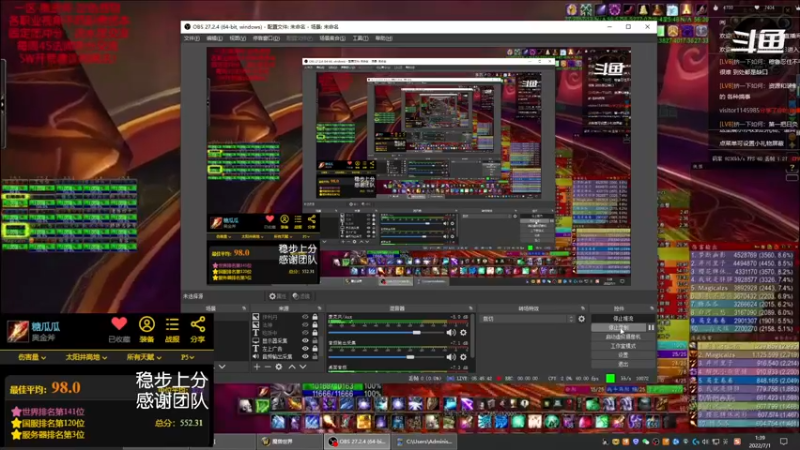
Task: Click the audio mixer vertical scrollbar
Action: tap(474, 337)
